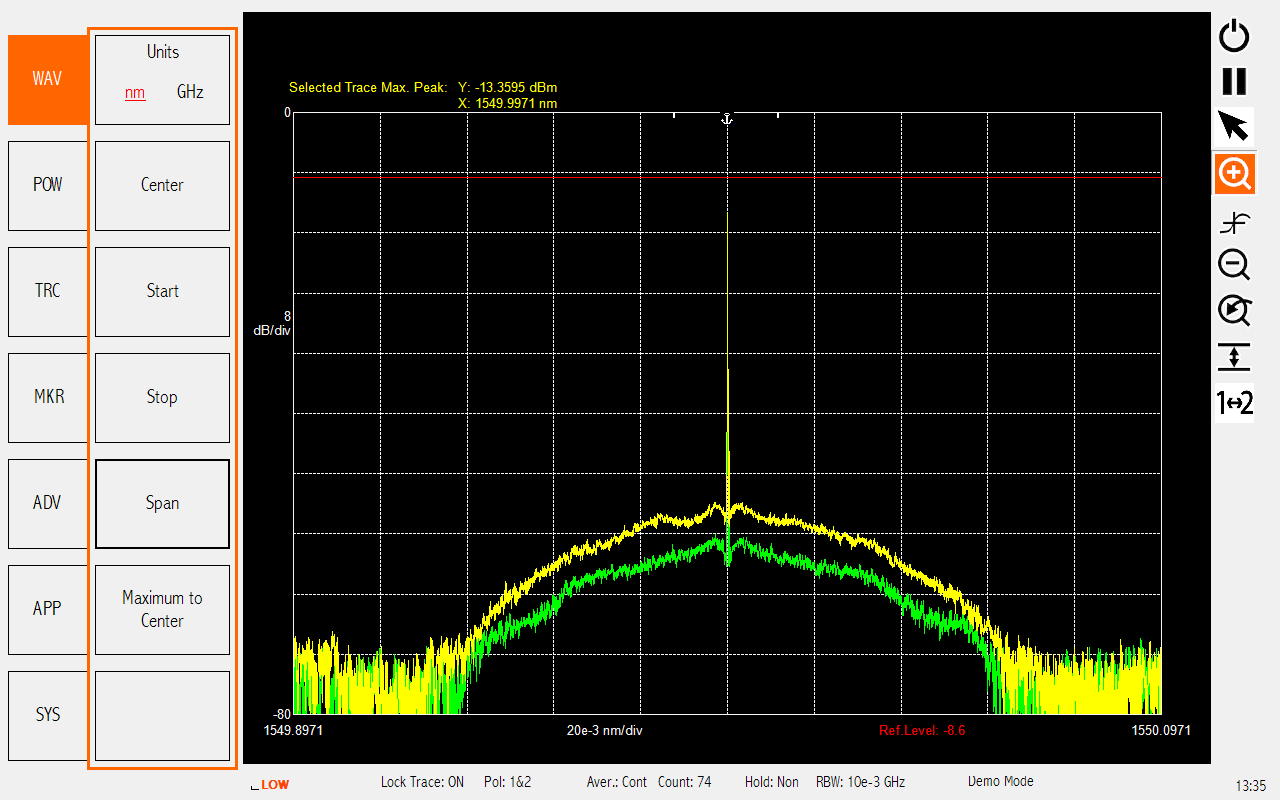
Task: Click the Span button
Action: 162,503
